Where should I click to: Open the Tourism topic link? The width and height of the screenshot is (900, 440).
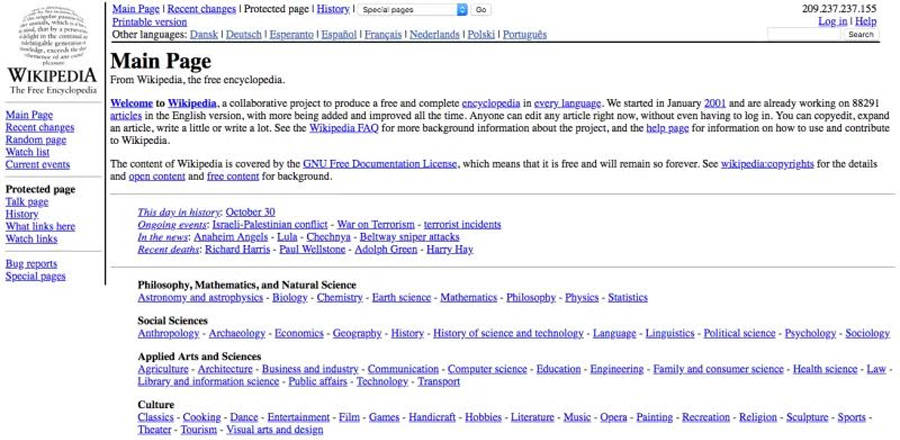click(x=199, y=430)
